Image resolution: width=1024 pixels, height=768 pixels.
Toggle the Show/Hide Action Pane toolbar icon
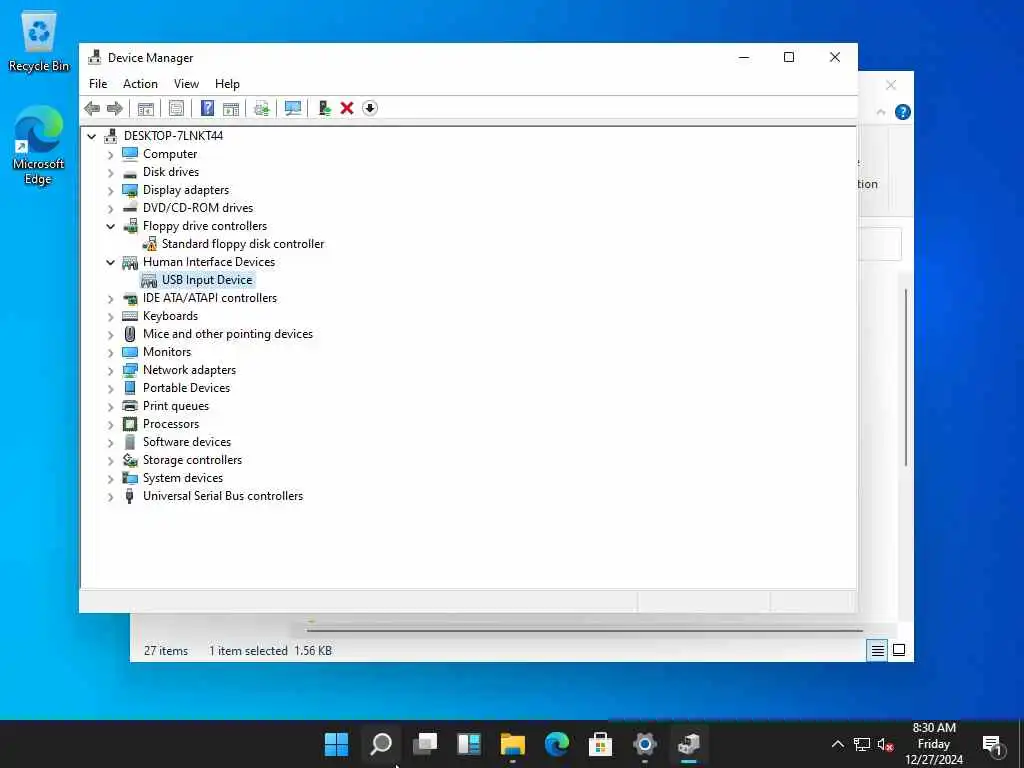click(x=231, y=108)
